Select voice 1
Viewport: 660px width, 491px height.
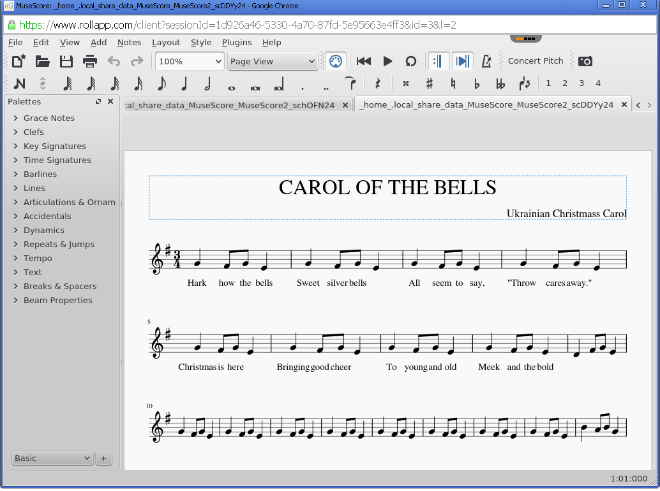point(548,83)
